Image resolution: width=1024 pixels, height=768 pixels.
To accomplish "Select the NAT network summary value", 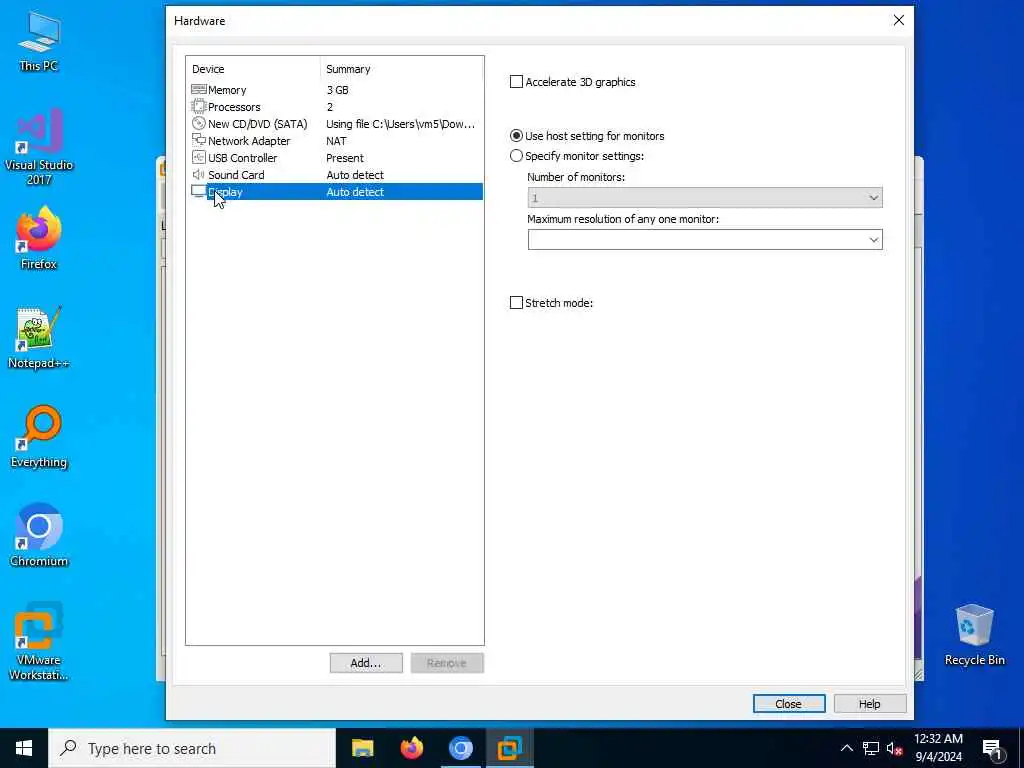I will pyautogui.click(x=336, y=141).
